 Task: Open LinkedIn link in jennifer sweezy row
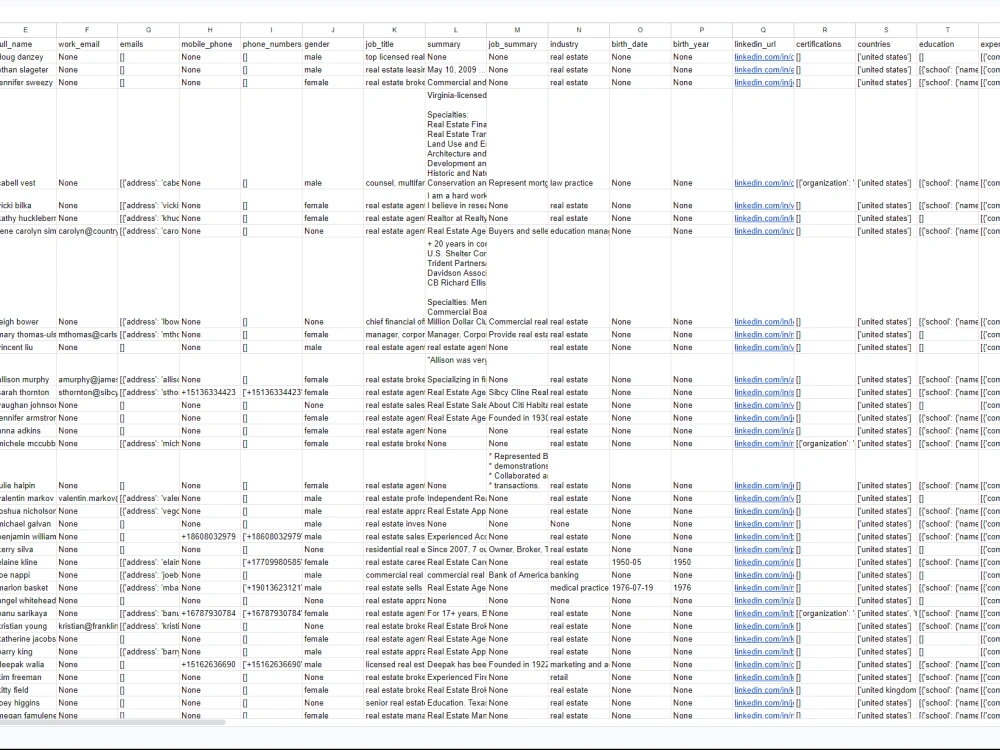tap(763, 82)
